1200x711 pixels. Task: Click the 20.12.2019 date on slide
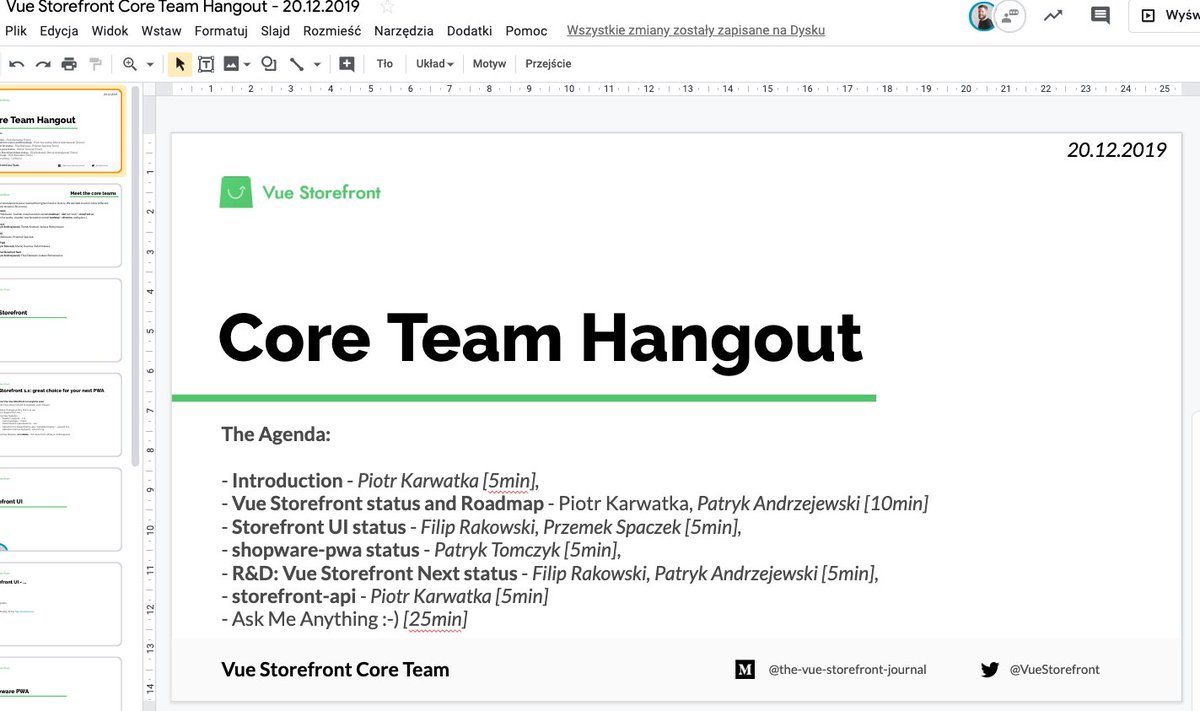pyautogui.click(x=1117, y=150)
